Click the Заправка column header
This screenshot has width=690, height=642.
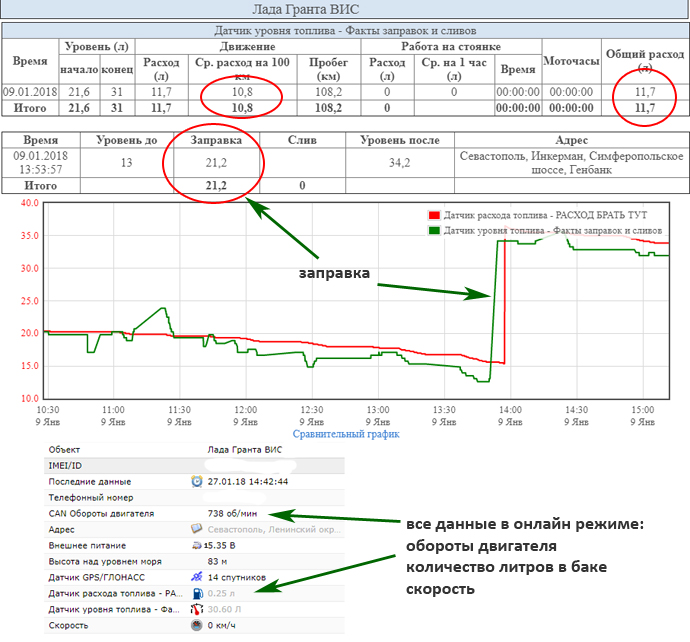pyautogui.click(x=215, y=141)
